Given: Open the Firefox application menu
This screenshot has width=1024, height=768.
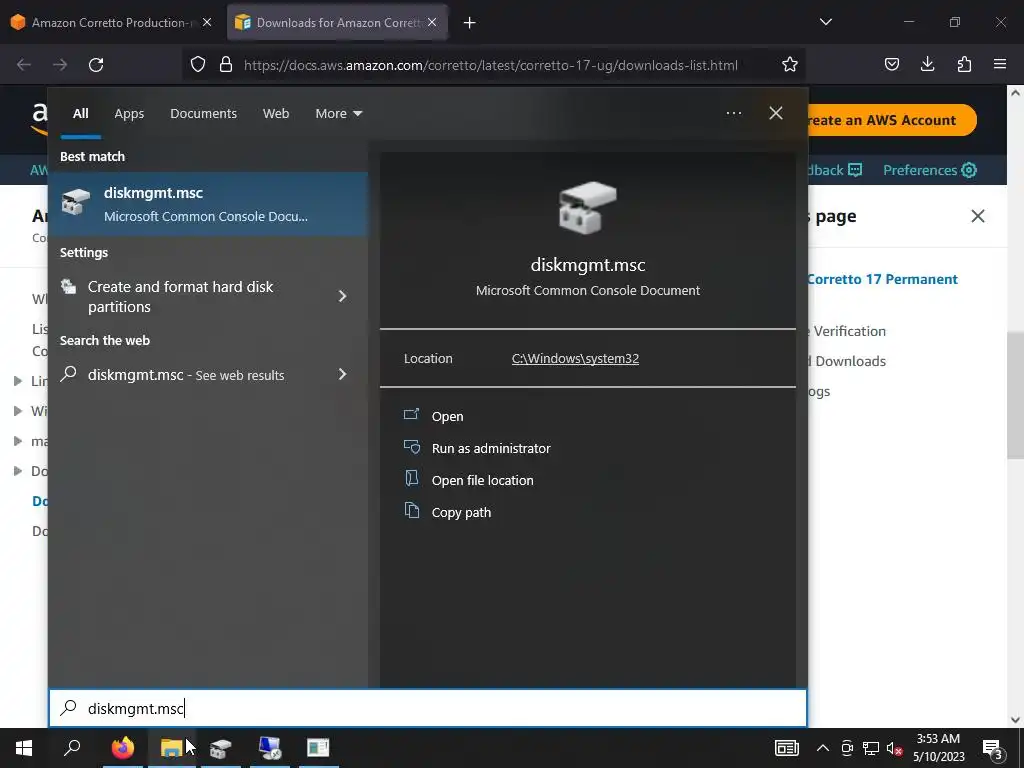Looking at the screenshot, I should click(x=1000, y=64).
